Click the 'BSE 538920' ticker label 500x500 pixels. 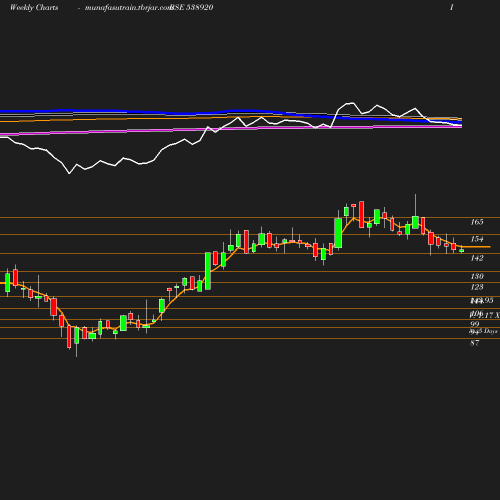[192, 8]
